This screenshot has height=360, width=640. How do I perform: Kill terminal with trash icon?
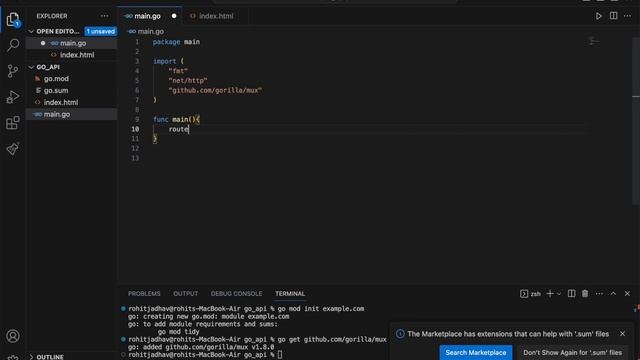(x=585, y=293)
